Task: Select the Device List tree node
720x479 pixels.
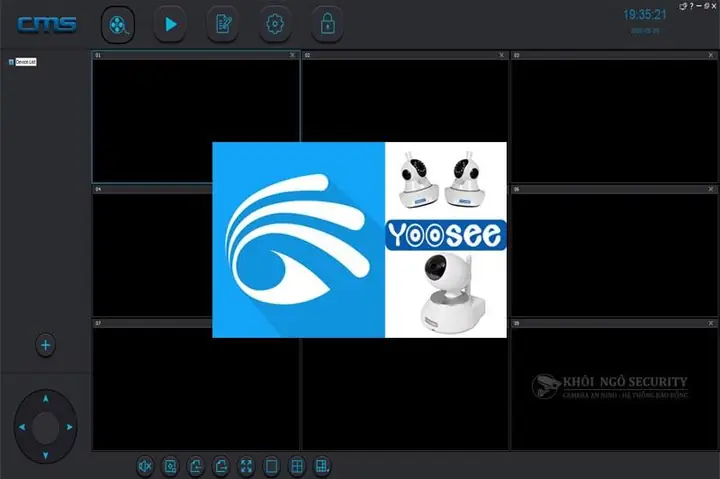Action: [x=26, y=62]
